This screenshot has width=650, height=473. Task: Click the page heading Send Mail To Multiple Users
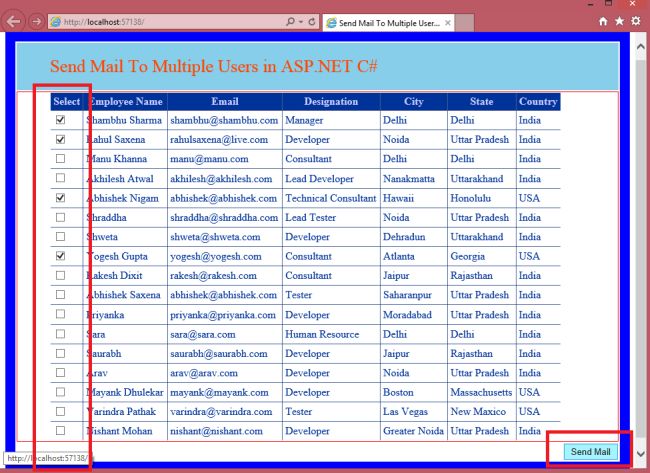coord(214,67)
